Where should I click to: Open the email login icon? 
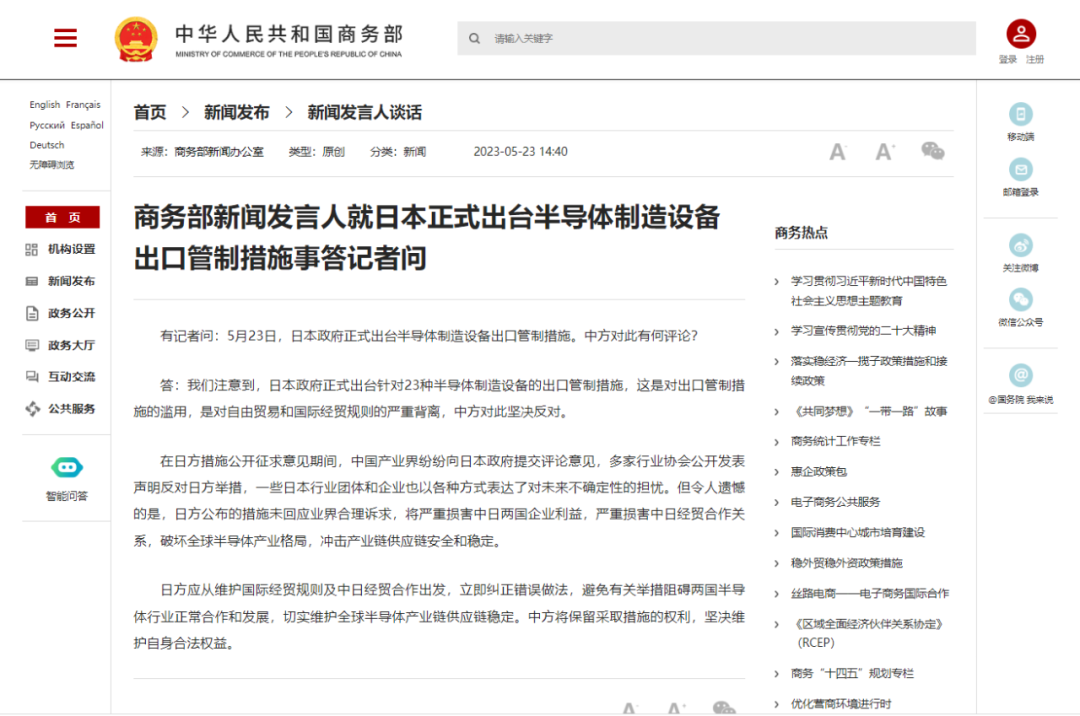click(1020, 170)
